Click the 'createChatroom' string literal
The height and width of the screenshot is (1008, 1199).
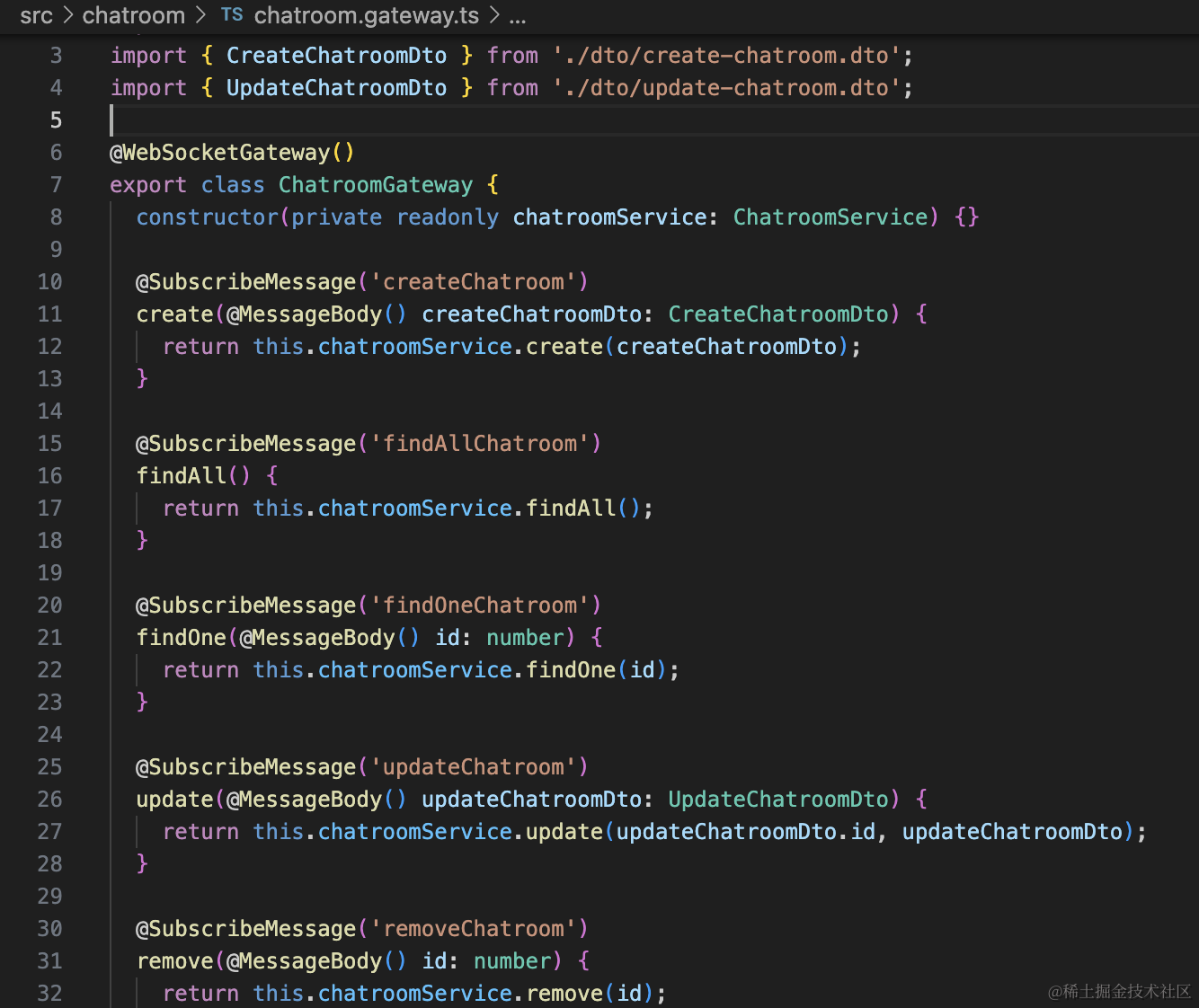[x=473, y=282]
